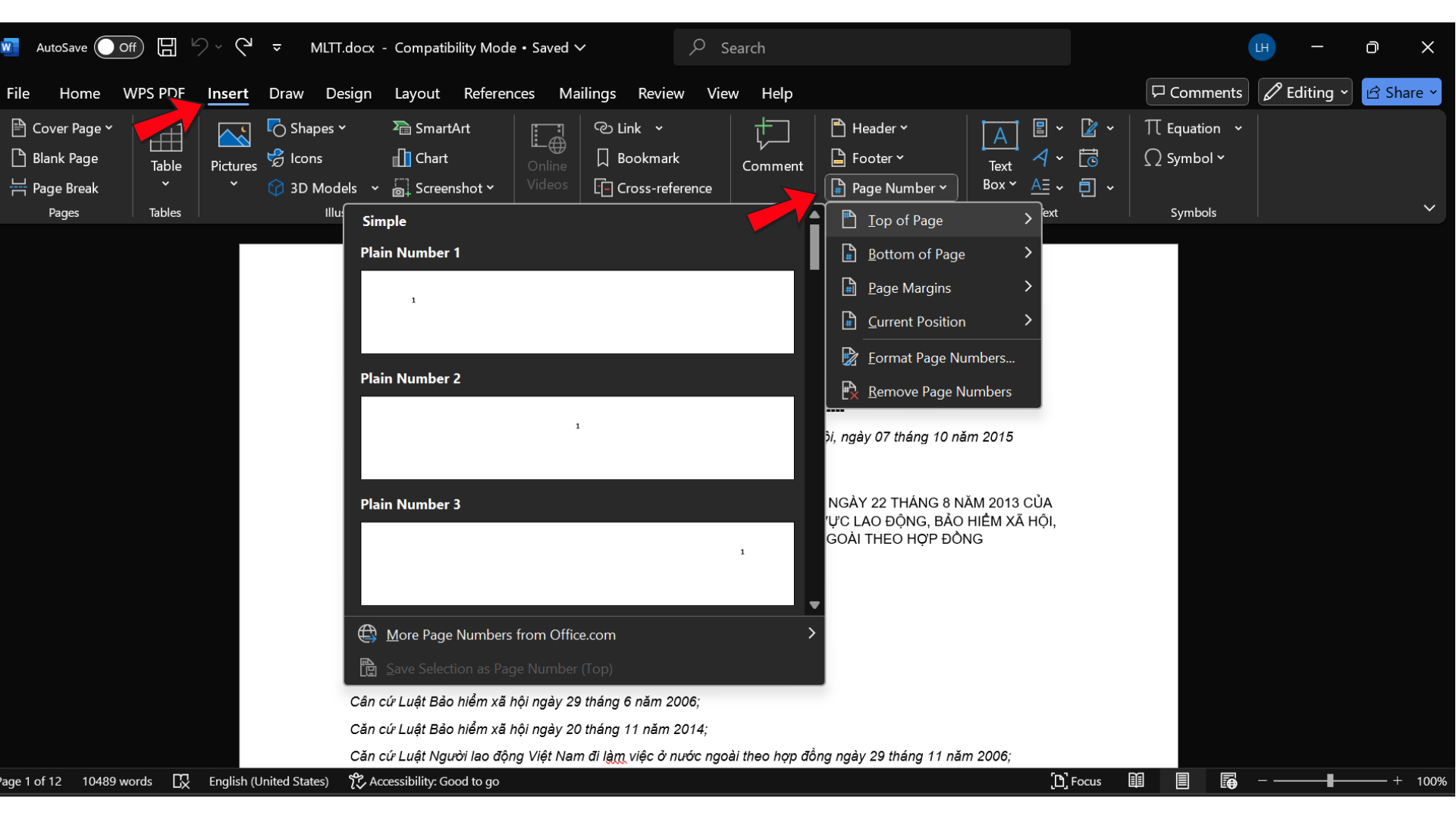This screenshot has height=819, width=1456.
Task: Choose the Plain Number 3 thumbnail
Action: tap(577, 563)
